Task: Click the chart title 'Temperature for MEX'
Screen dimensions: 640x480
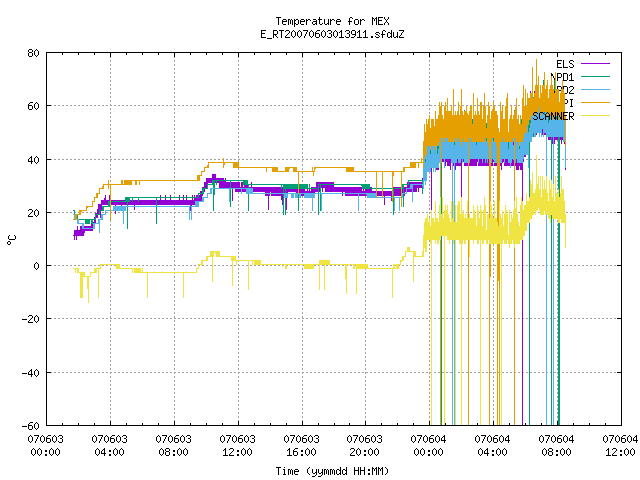Action: click(x=332, y=21)
